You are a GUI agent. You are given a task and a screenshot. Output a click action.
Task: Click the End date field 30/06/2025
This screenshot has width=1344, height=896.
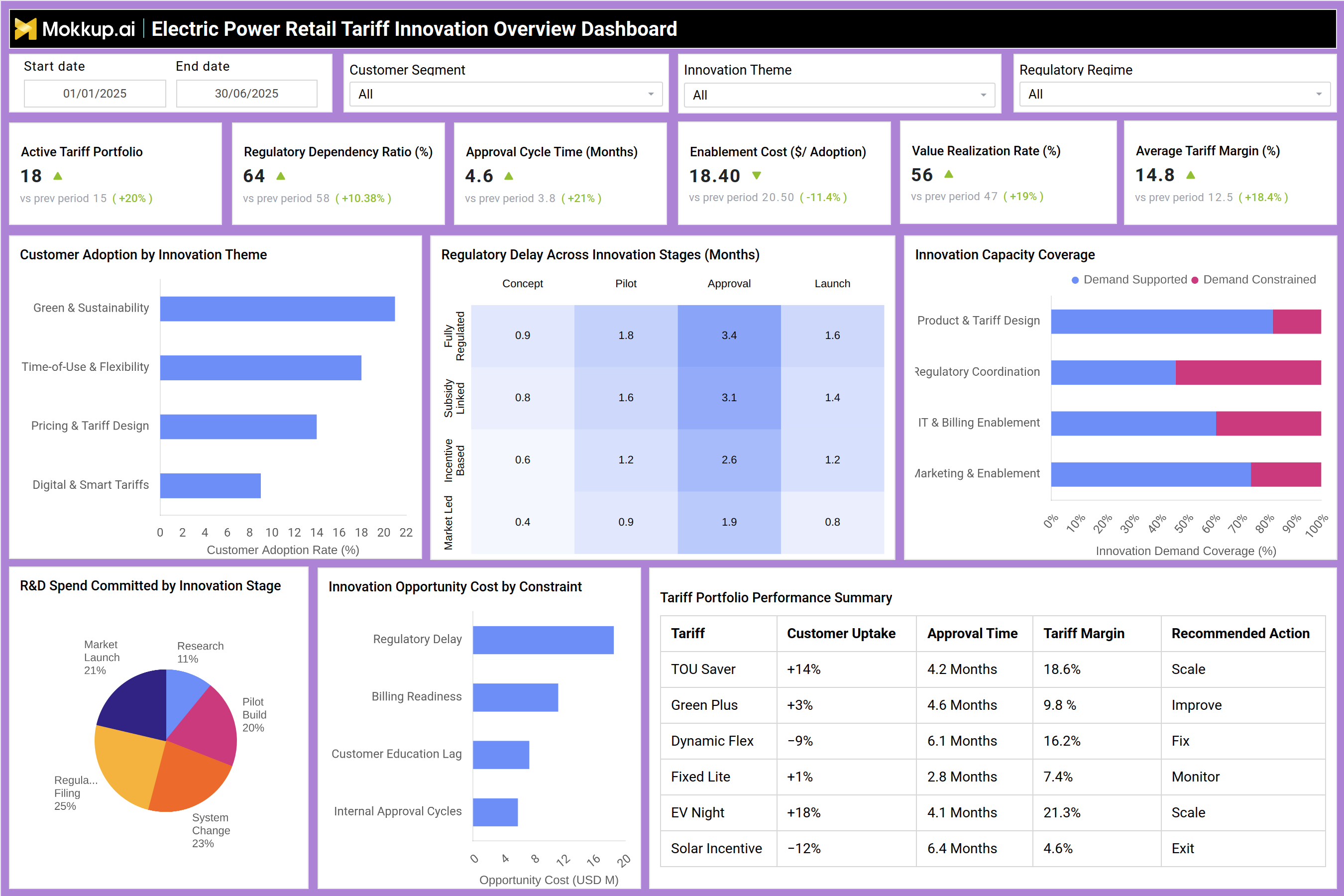pos(247,93)
